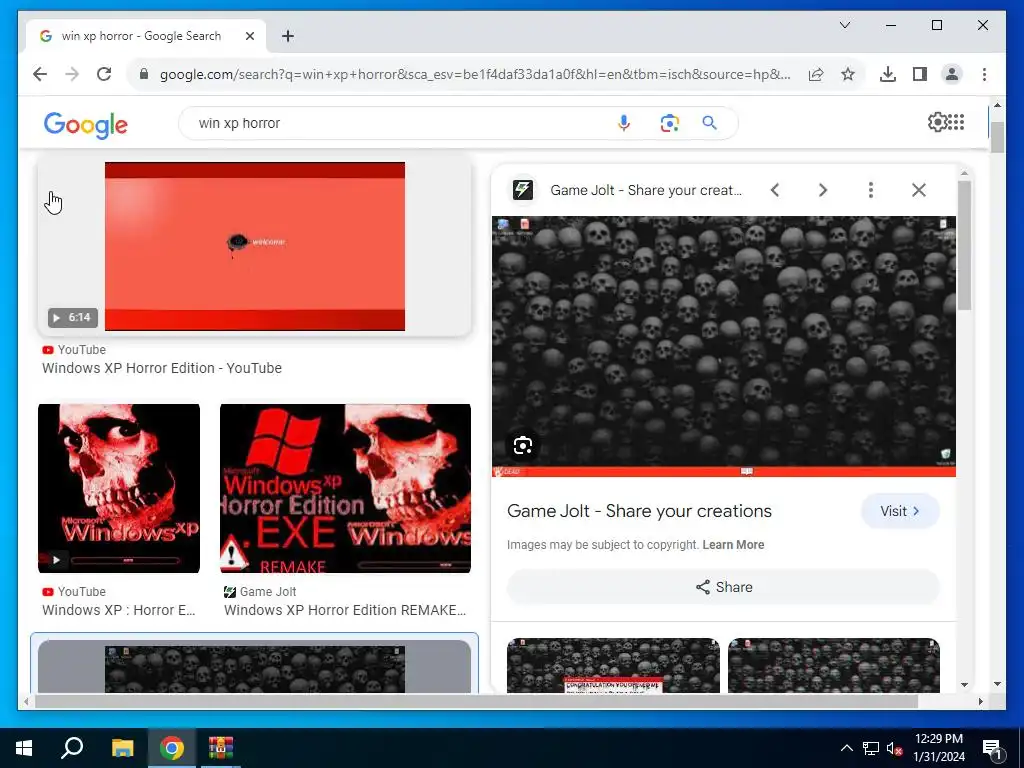Open the Chrome downloads icon

click(x=888, y=74)
